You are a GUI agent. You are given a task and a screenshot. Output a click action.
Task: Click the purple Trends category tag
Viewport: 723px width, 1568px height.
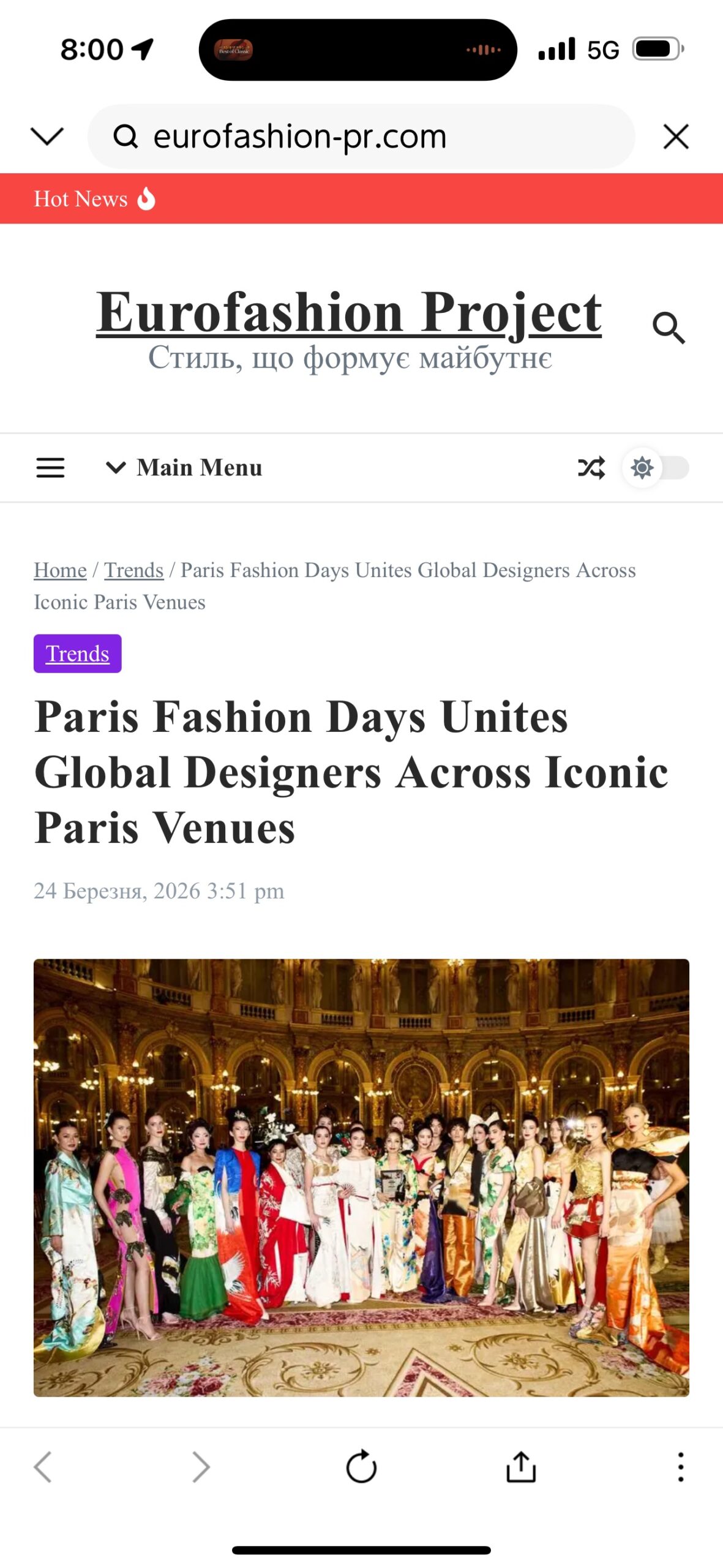coord(78,654)
